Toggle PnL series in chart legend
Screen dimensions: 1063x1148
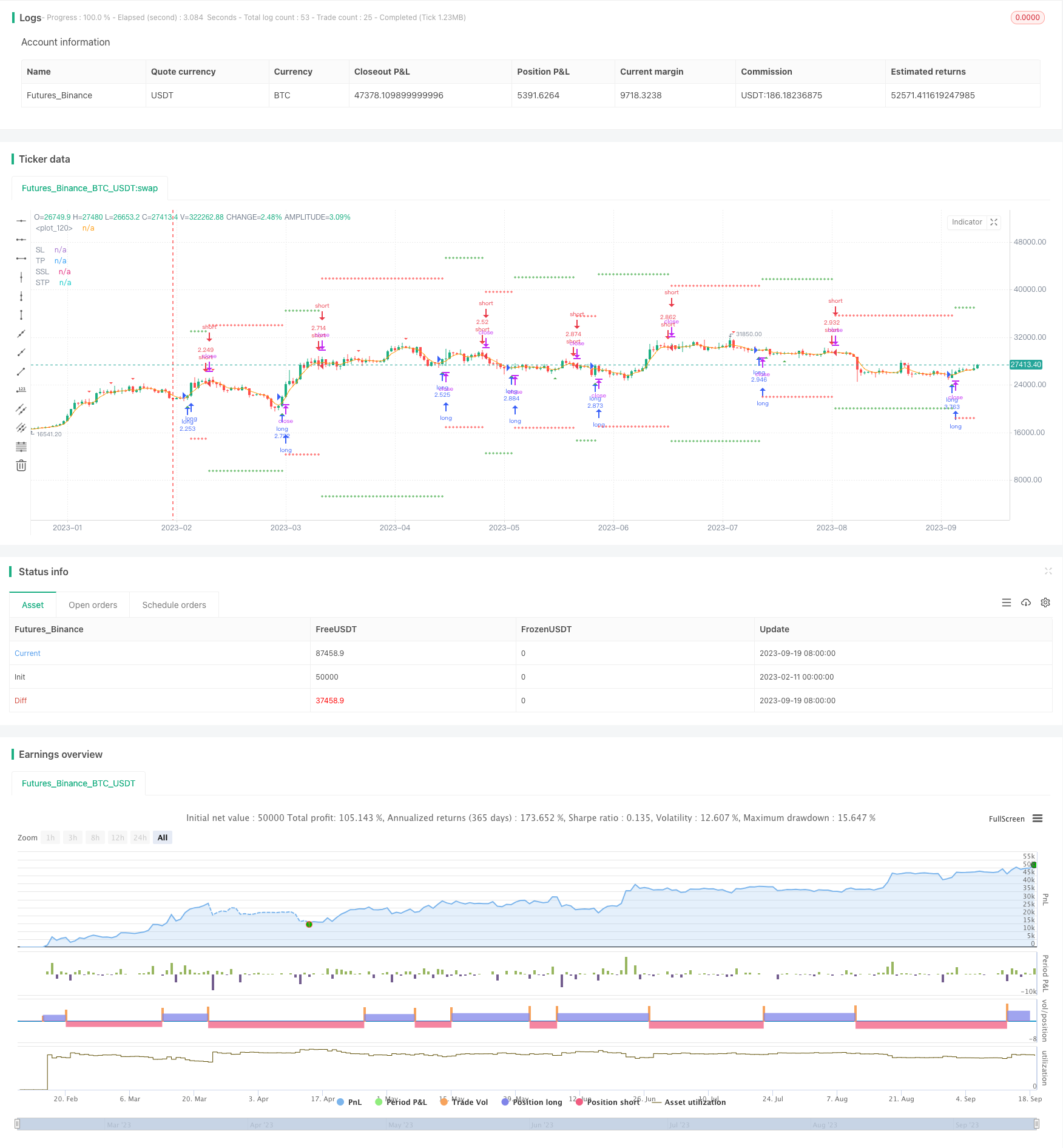[349, 1102]
